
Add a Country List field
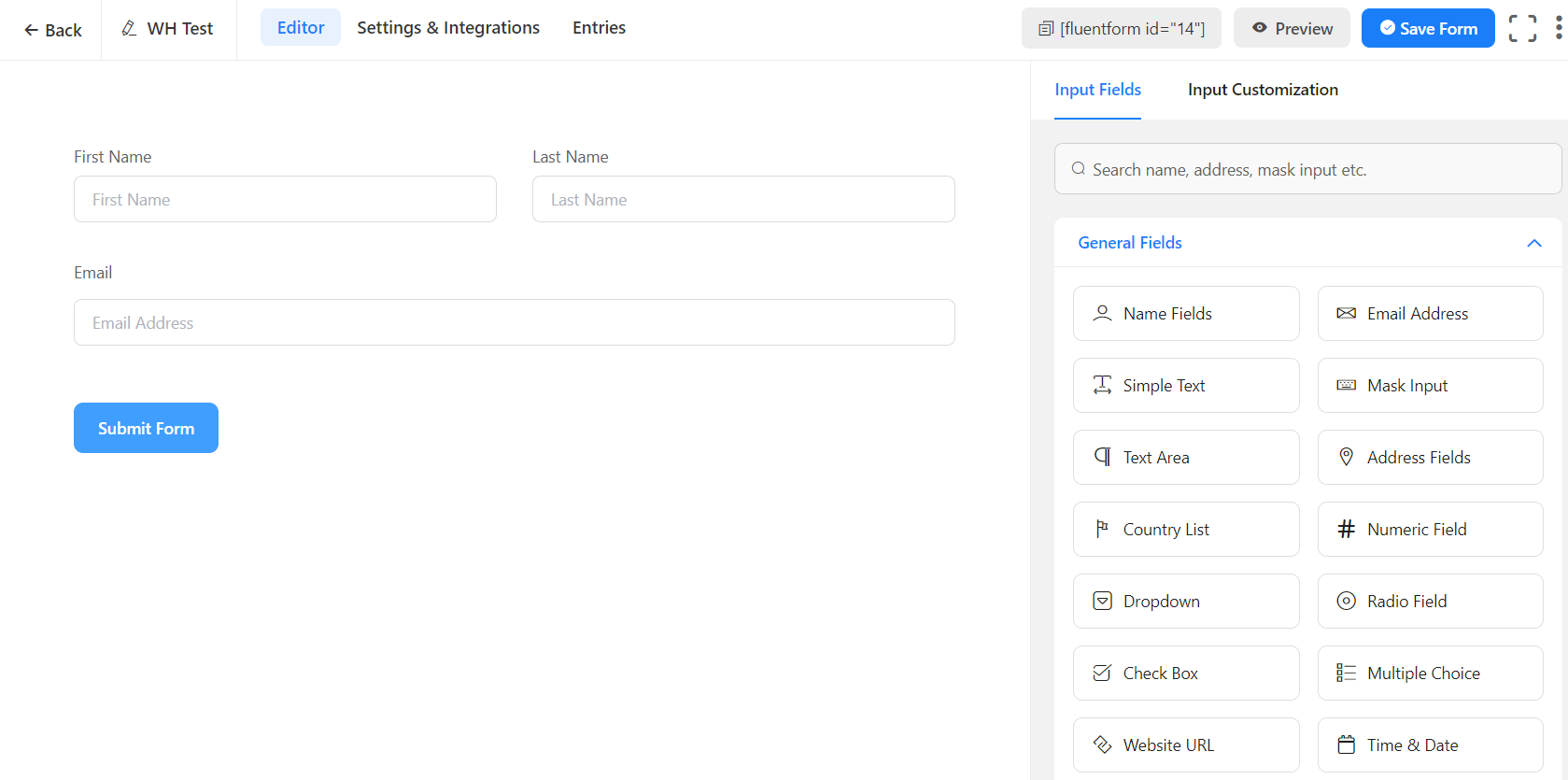[x=1185, y=530]
